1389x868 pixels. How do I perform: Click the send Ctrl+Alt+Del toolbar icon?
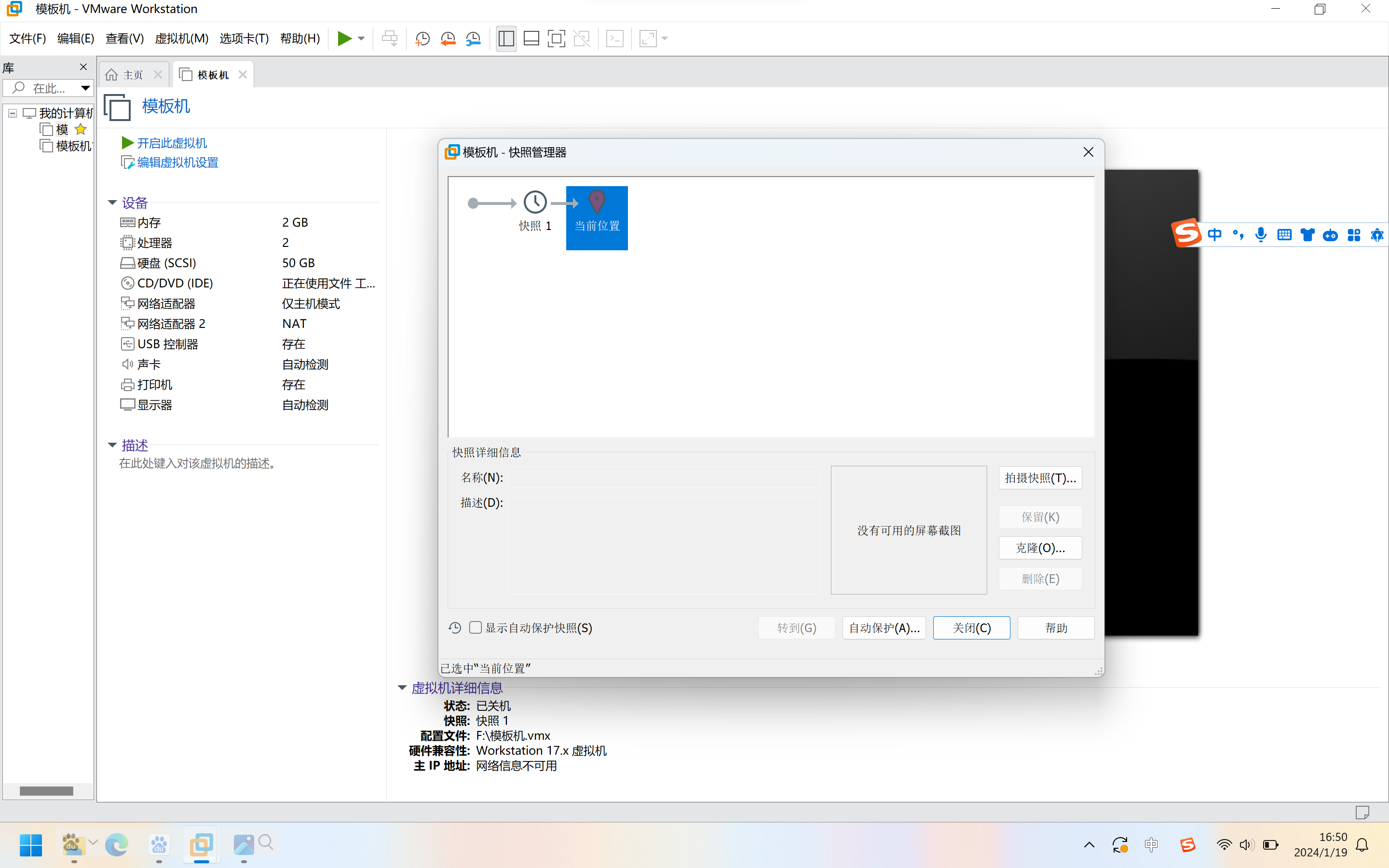(390, 39)
